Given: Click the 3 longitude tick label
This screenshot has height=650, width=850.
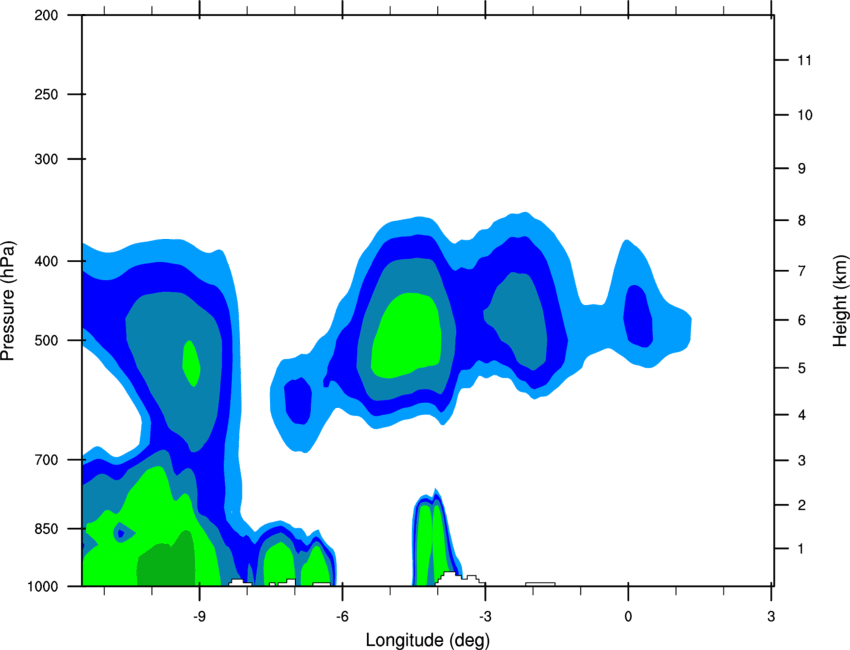Looking at the screenshot, I should tap(771, 616).
